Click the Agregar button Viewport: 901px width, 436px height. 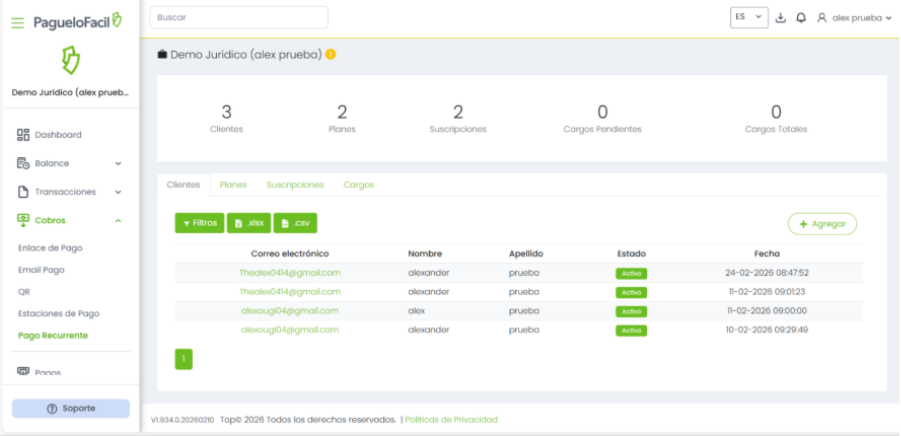822,224
